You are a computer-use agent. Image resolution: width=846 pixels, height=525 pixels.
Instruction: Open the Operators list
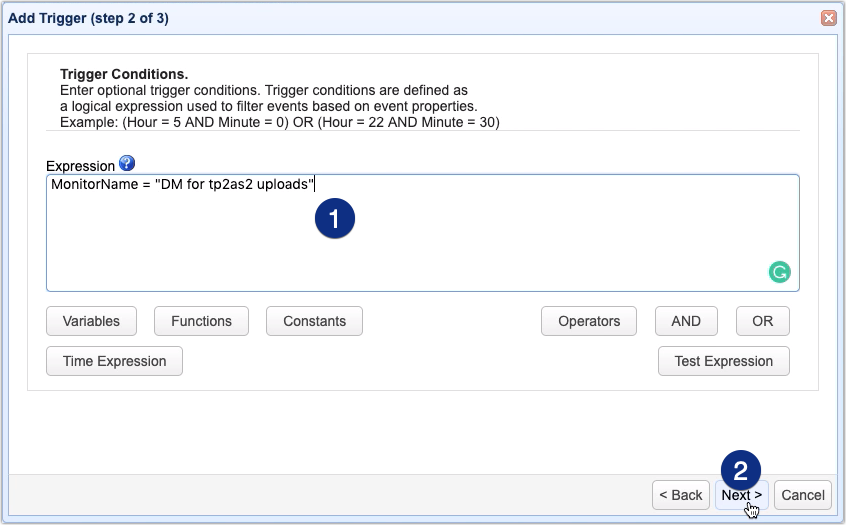589,321
